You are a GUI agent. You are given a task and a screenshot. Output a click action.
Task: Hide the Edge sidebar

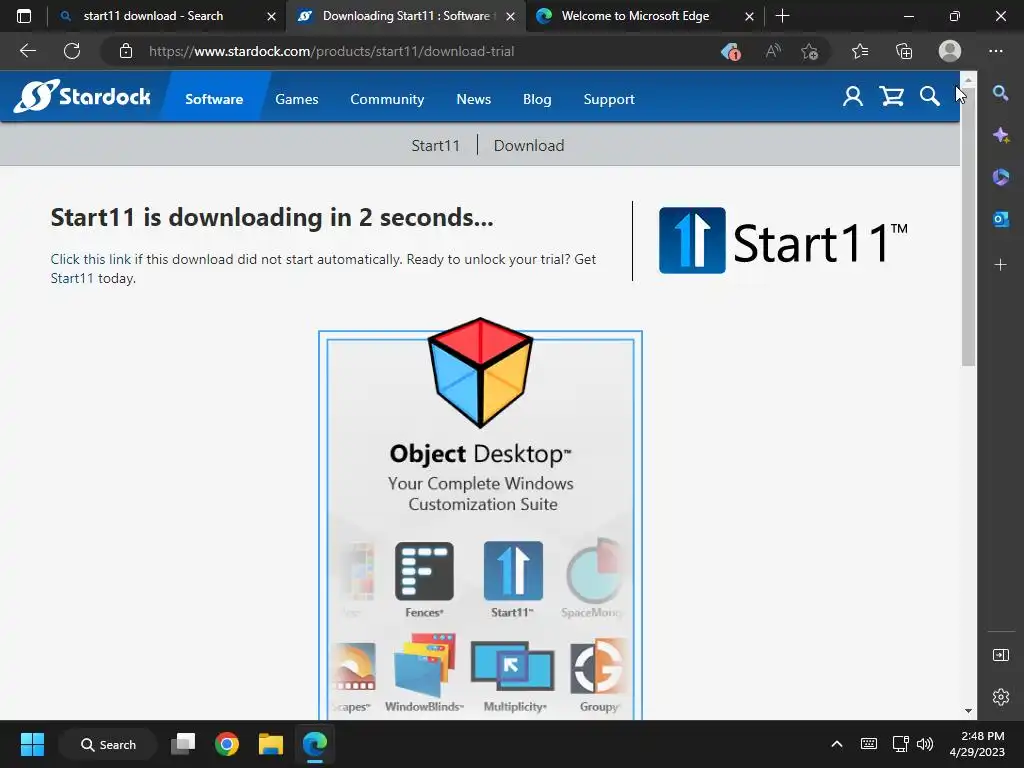tap(1000, 655)
